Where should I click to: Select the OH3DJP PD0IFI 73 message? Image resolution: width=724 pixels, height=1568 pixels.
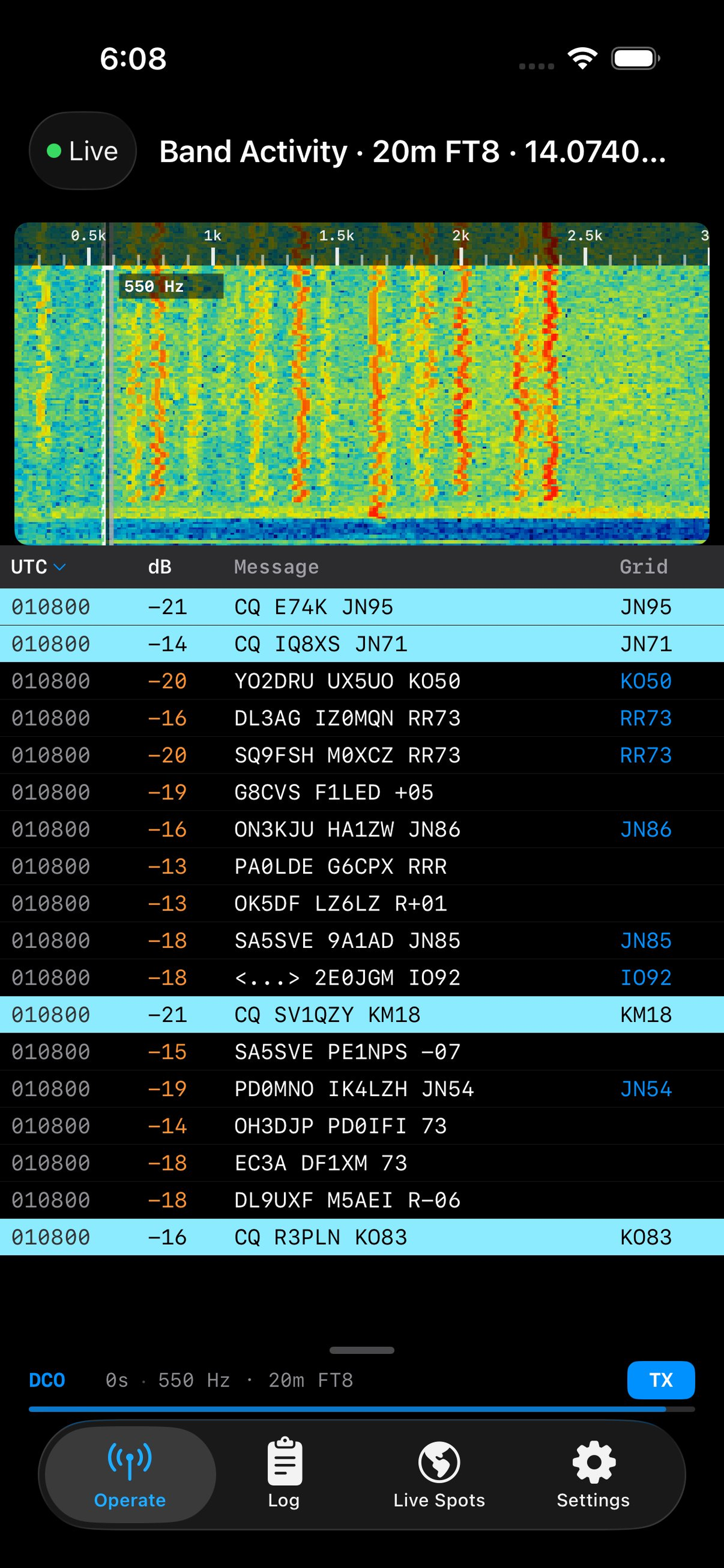click(x=340, y=1126)
